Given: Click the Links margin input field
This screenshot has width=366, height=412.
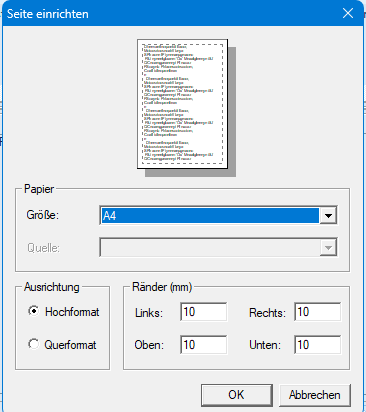Looking at the screenshot, I should click(x=203, y=312).
